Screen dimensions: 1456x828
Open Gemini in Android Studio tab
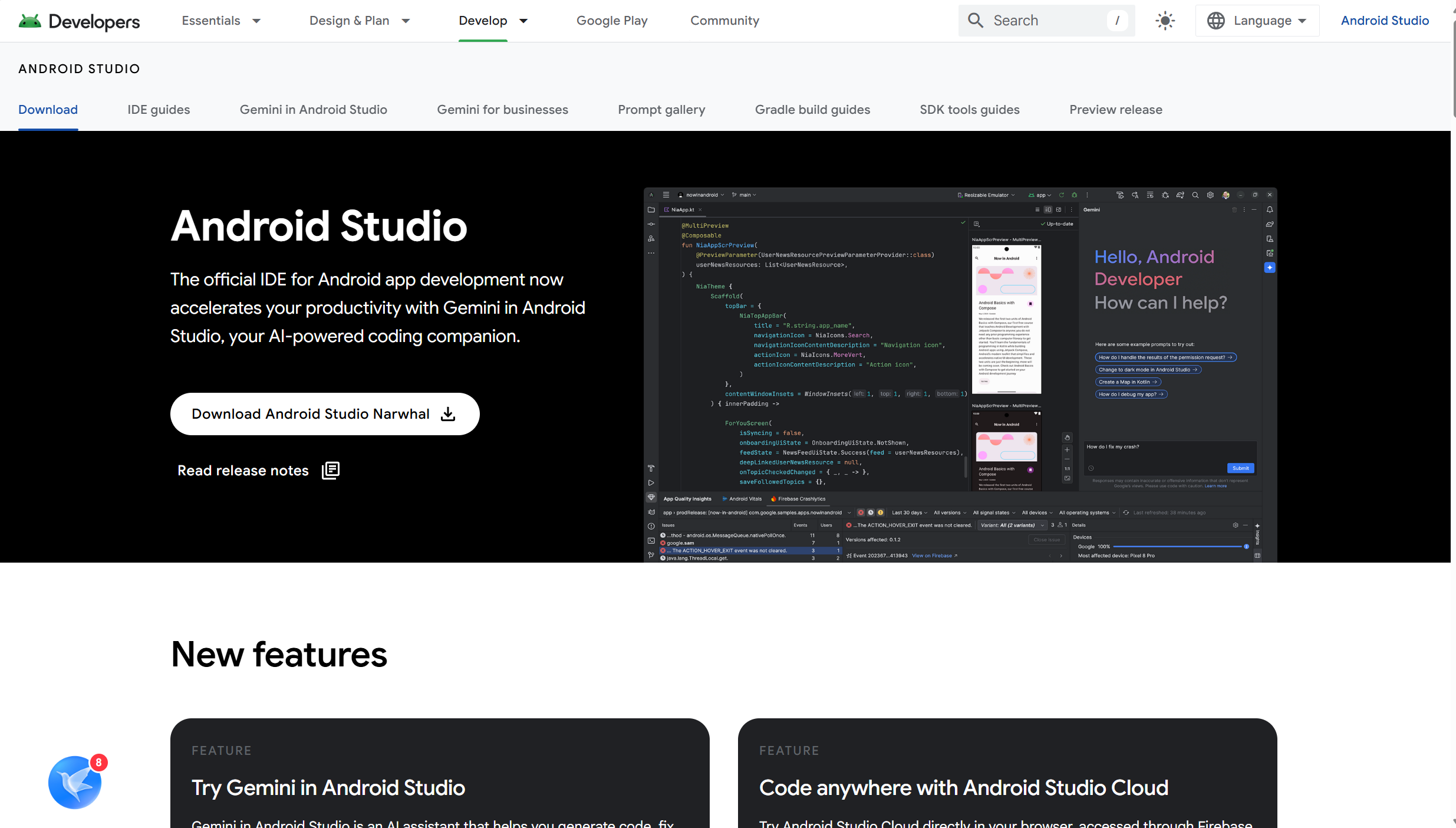(x=314, y=110)
